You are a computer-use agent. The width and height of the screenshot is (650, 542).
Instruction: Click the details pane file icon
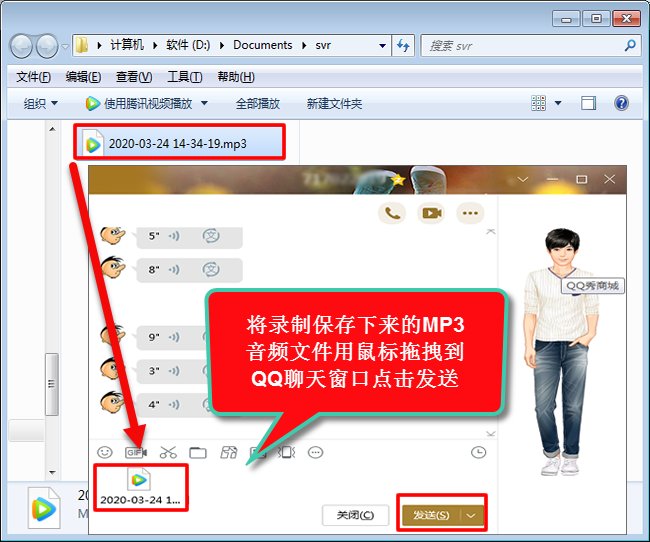tap(44, 508)
